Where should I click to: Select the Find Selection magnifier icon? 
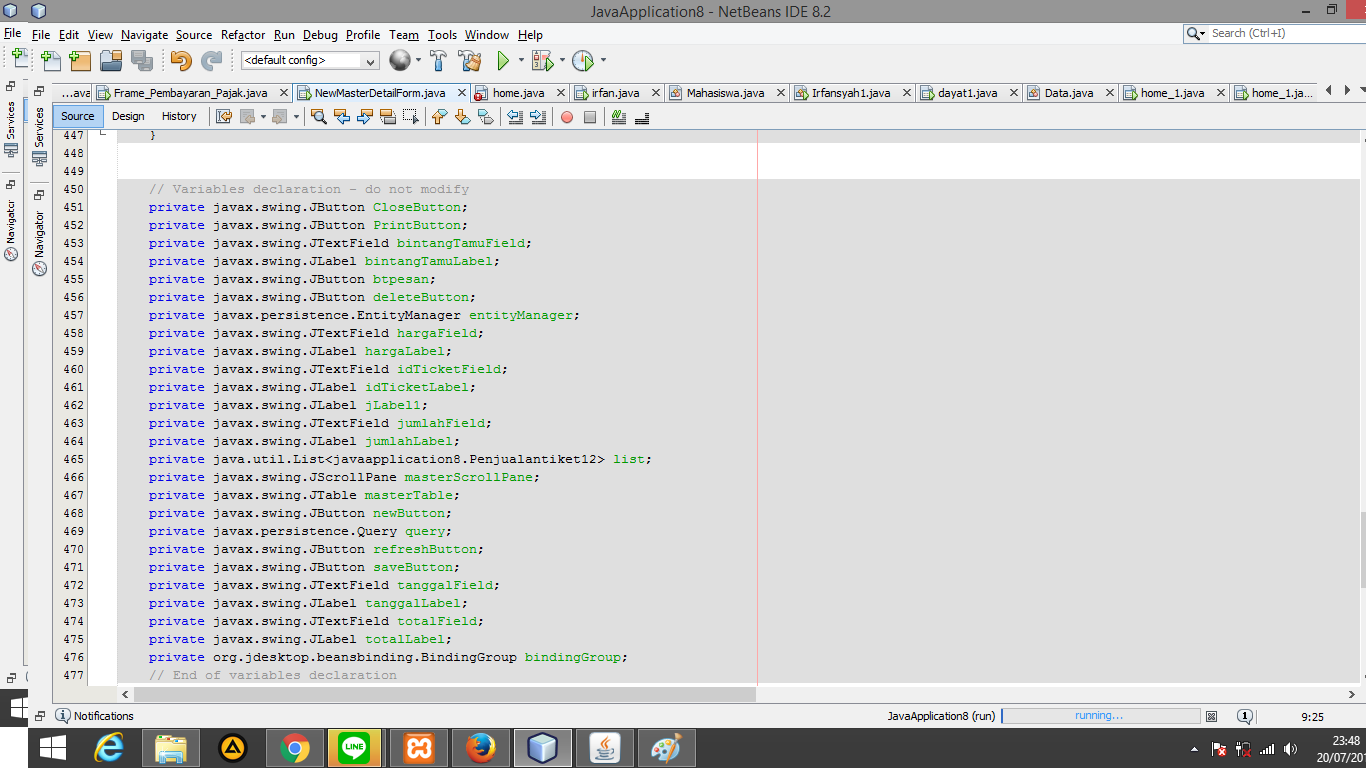(x=319, y=117)
